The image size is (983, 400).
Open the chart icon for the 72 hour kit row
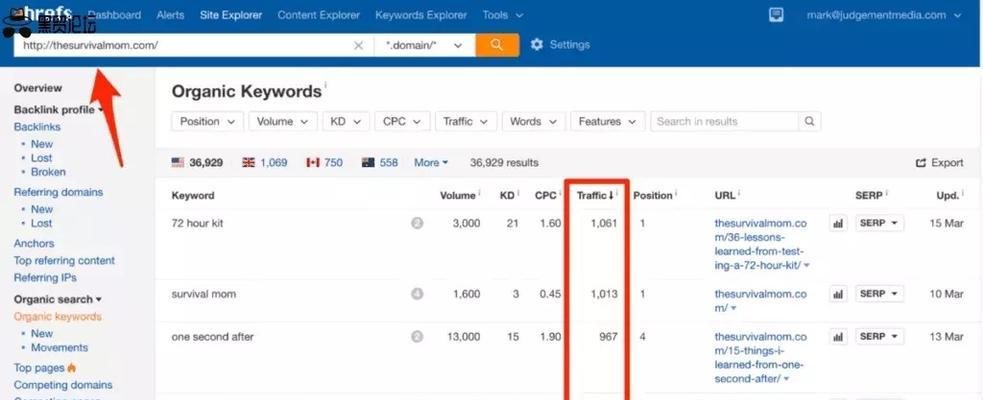tap(838, 223)
